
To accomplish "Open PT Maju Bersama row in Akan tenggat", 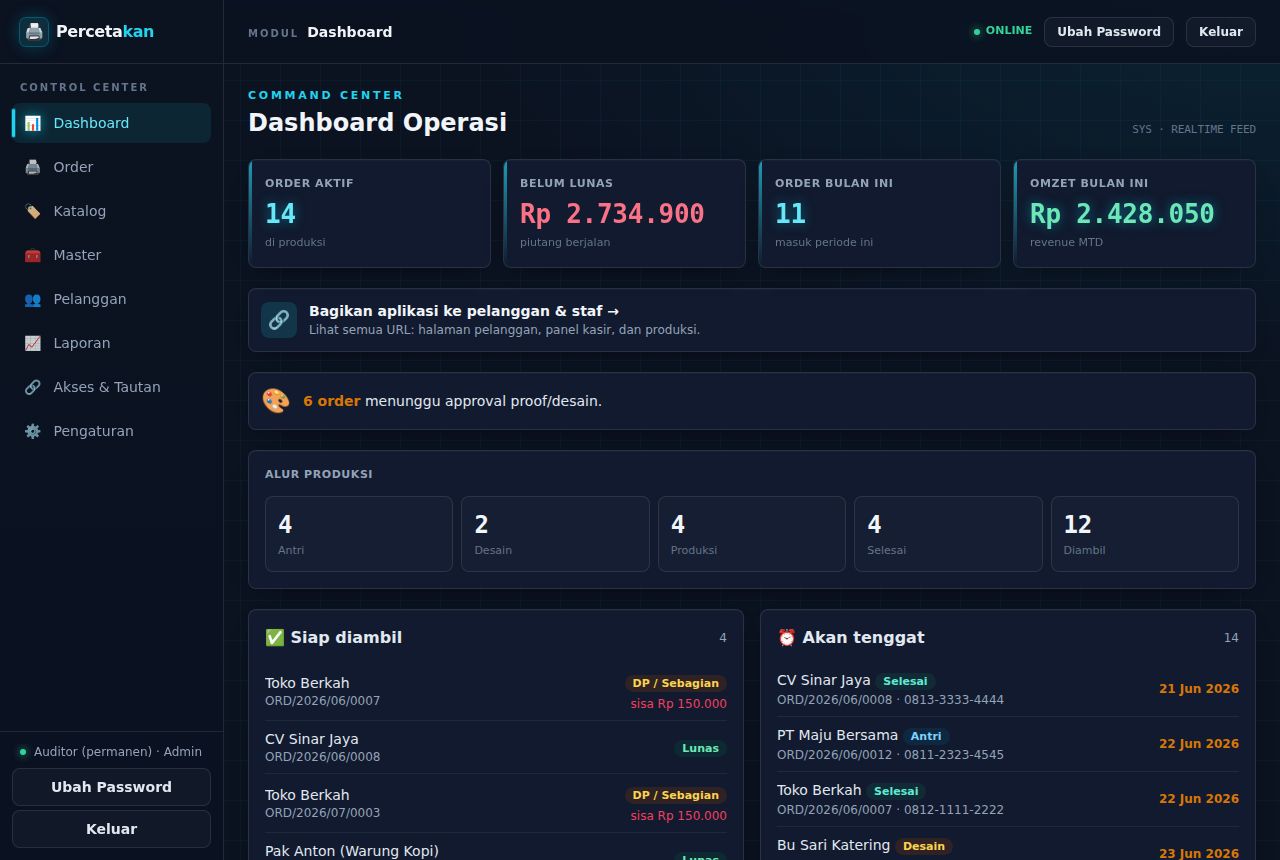I will [x=1008, y=744].
